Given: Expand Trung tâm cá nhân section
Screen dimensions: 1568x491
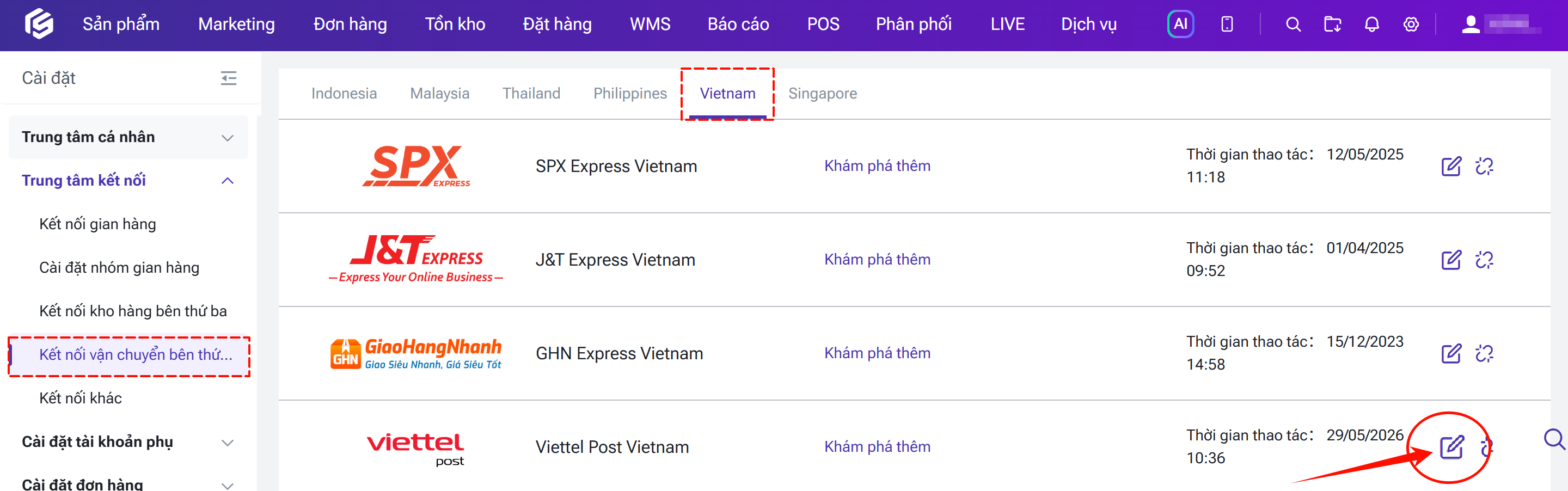Looking at the screenshot, I should point(128,137).
